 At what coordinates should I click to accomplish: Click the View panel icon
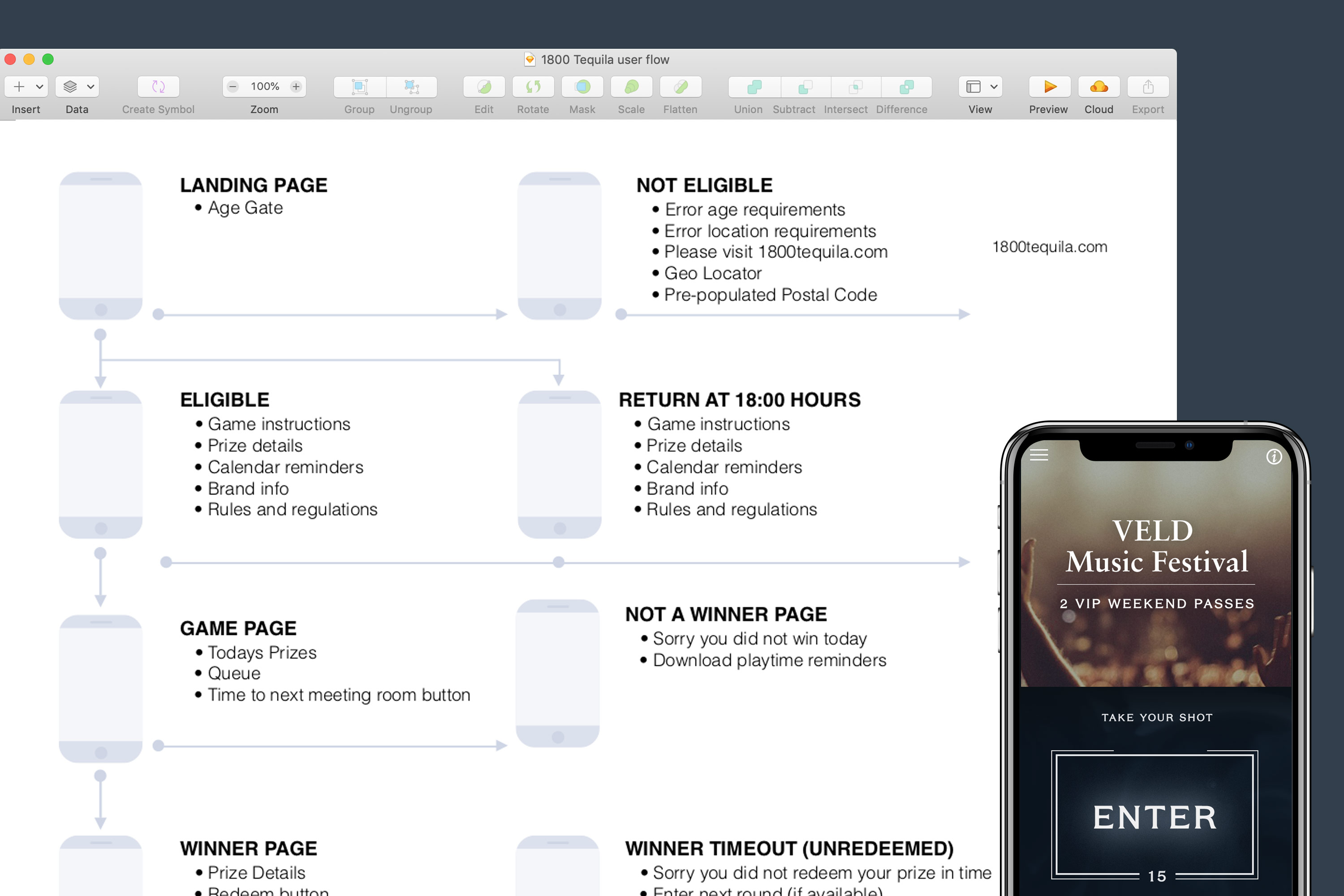(974, 87)
